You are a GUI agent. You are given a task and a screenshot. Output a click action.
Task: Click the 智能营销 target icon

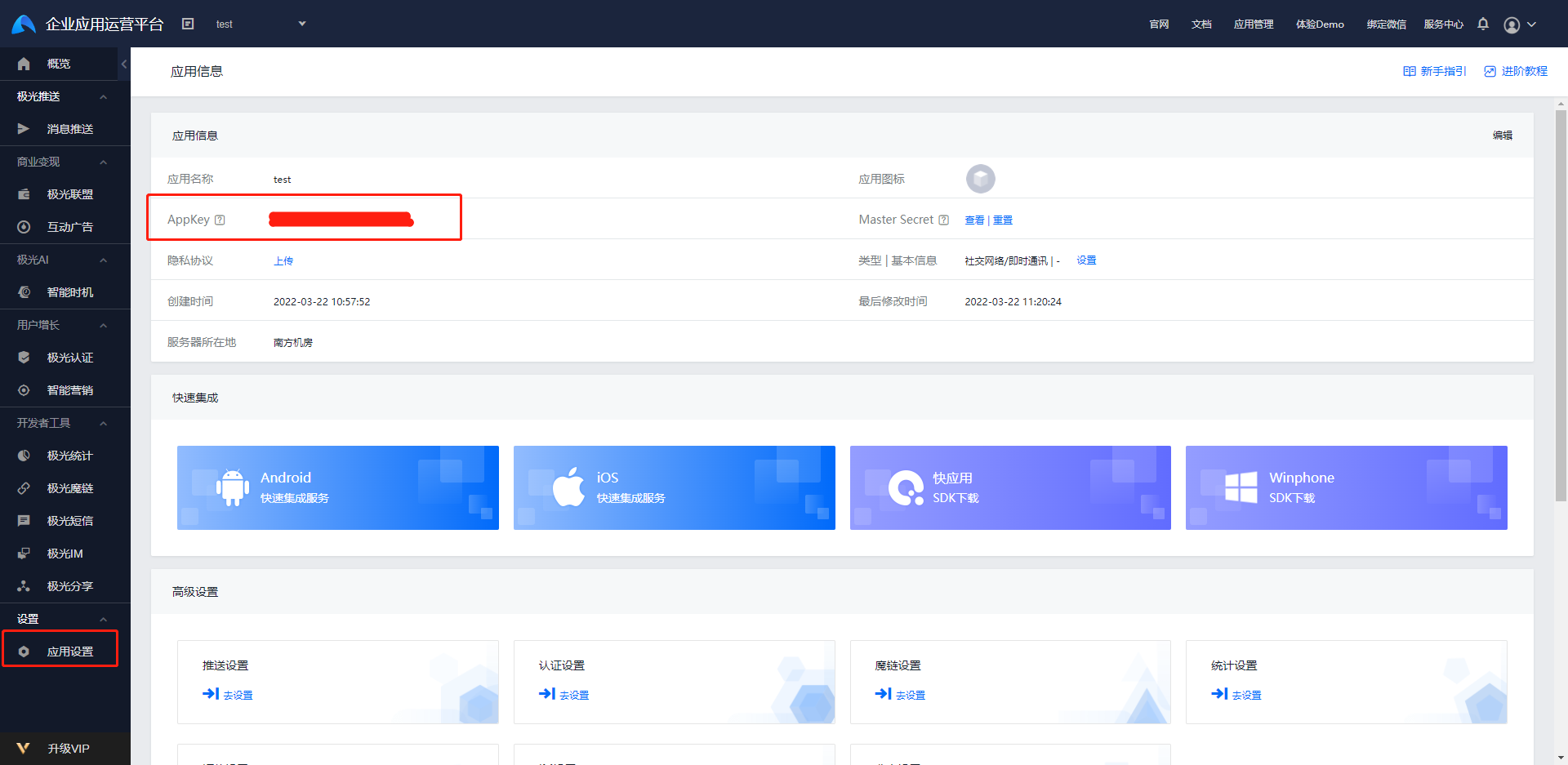click(24, 390)
